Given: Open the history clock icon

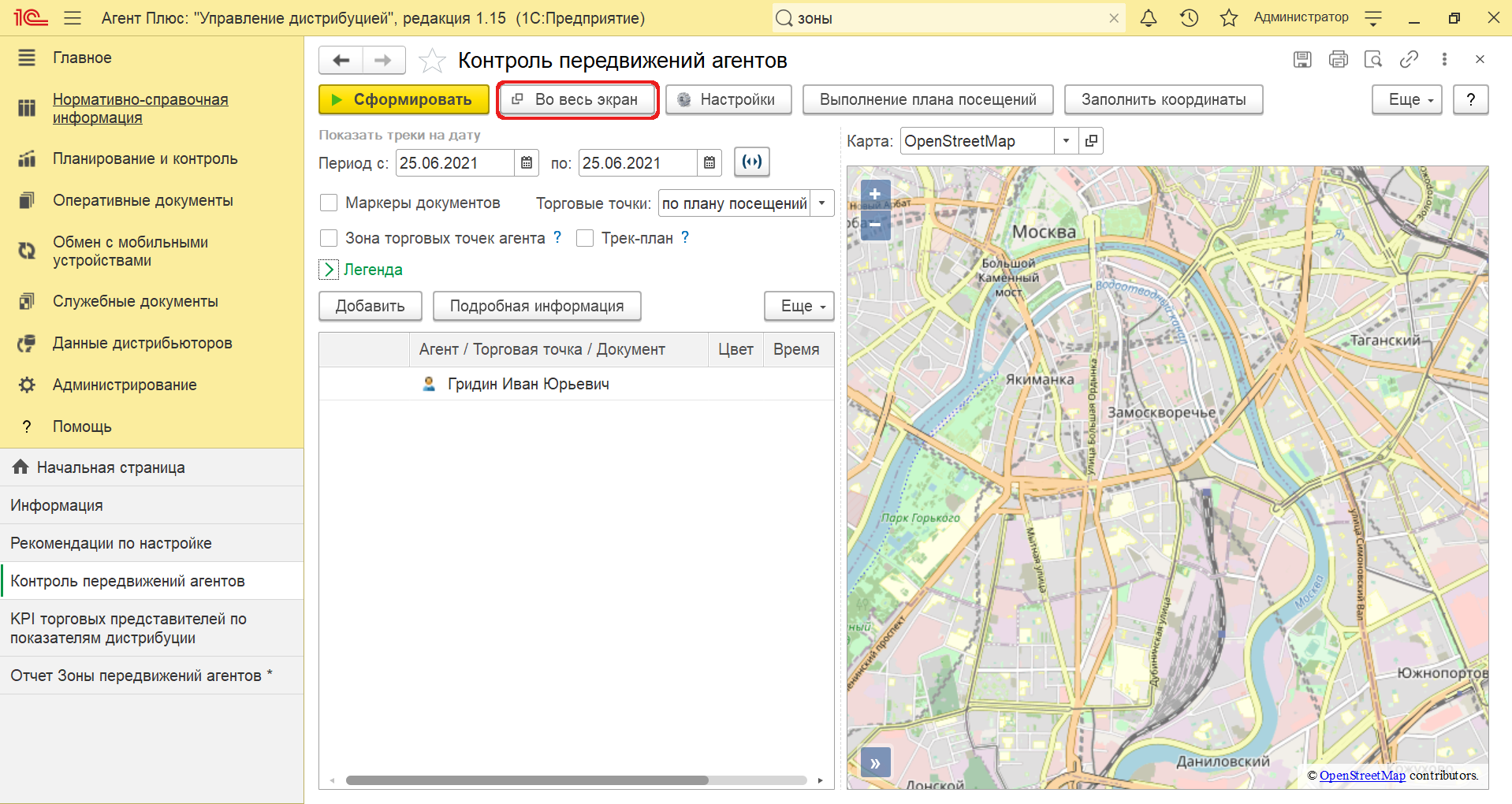Looking at the screenshot, I should pos(1189,17).
